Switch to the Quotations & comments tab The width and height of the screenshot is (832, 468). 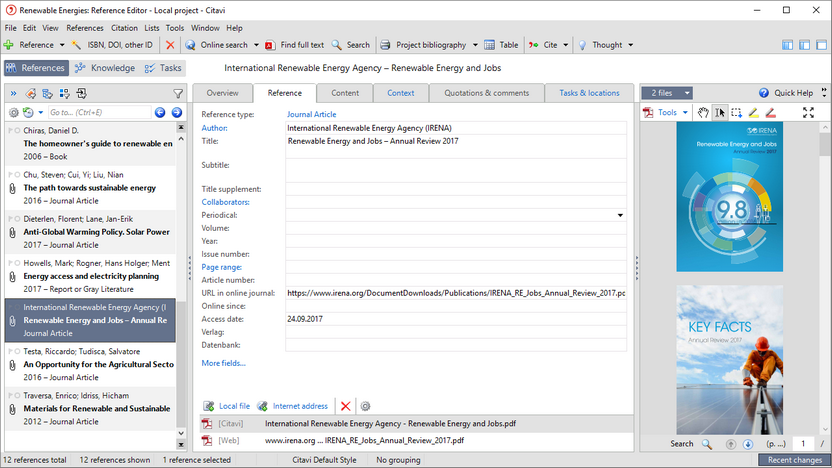487,93
